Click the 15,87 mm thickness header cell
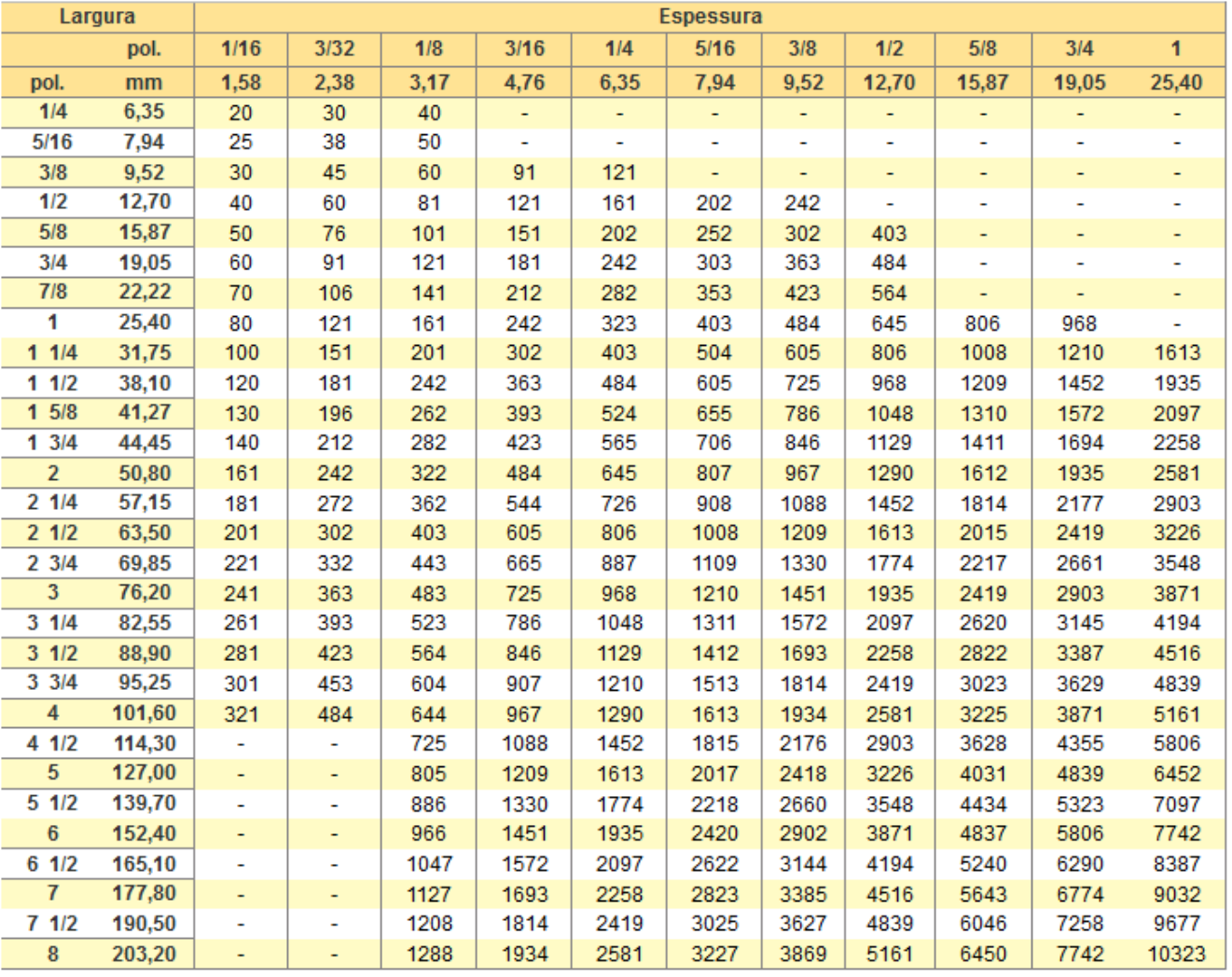This screenshot has width=1232, height=977. point(982,83)
